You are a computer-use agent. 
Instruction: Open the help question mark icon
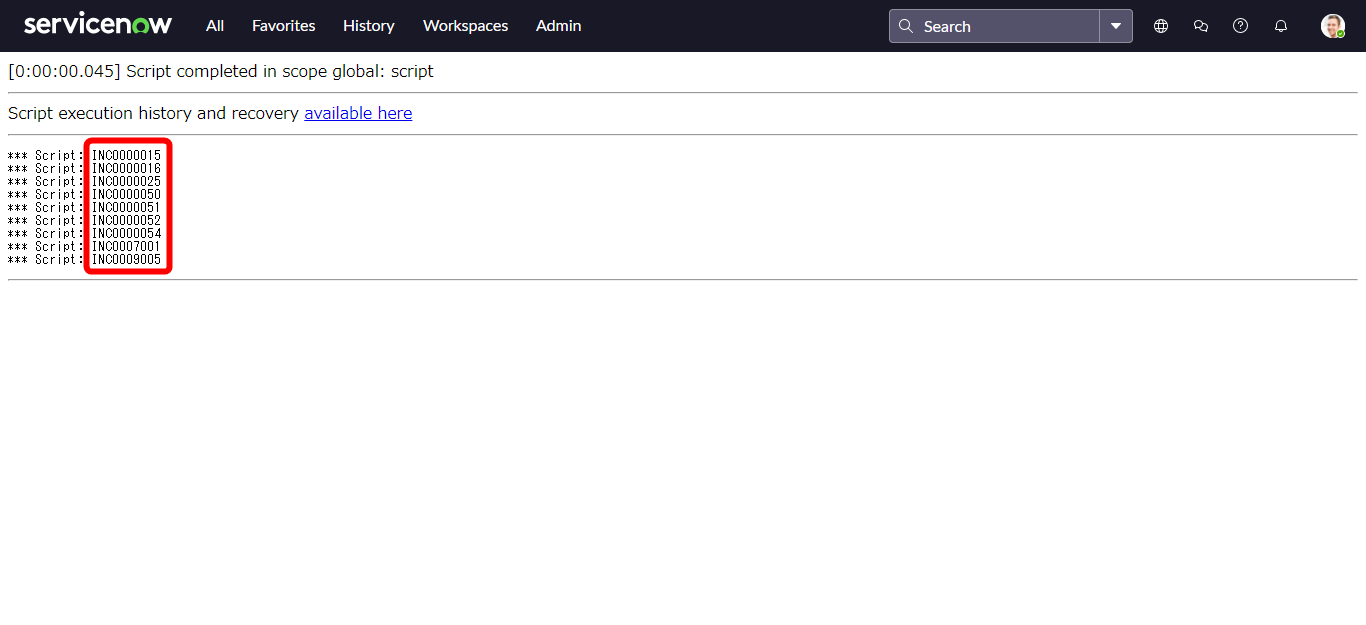(x=1240, y=26)
